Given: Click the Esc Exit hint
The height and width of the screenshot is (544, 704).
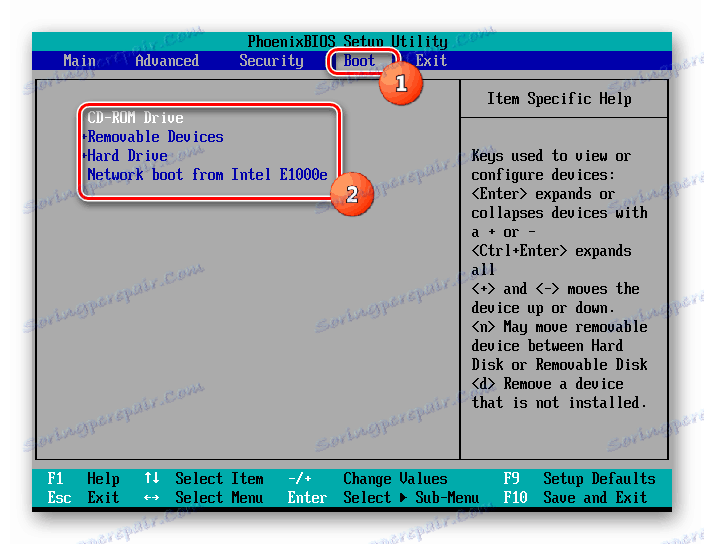Looking at the screenshot, I should (x=84, y=497).
